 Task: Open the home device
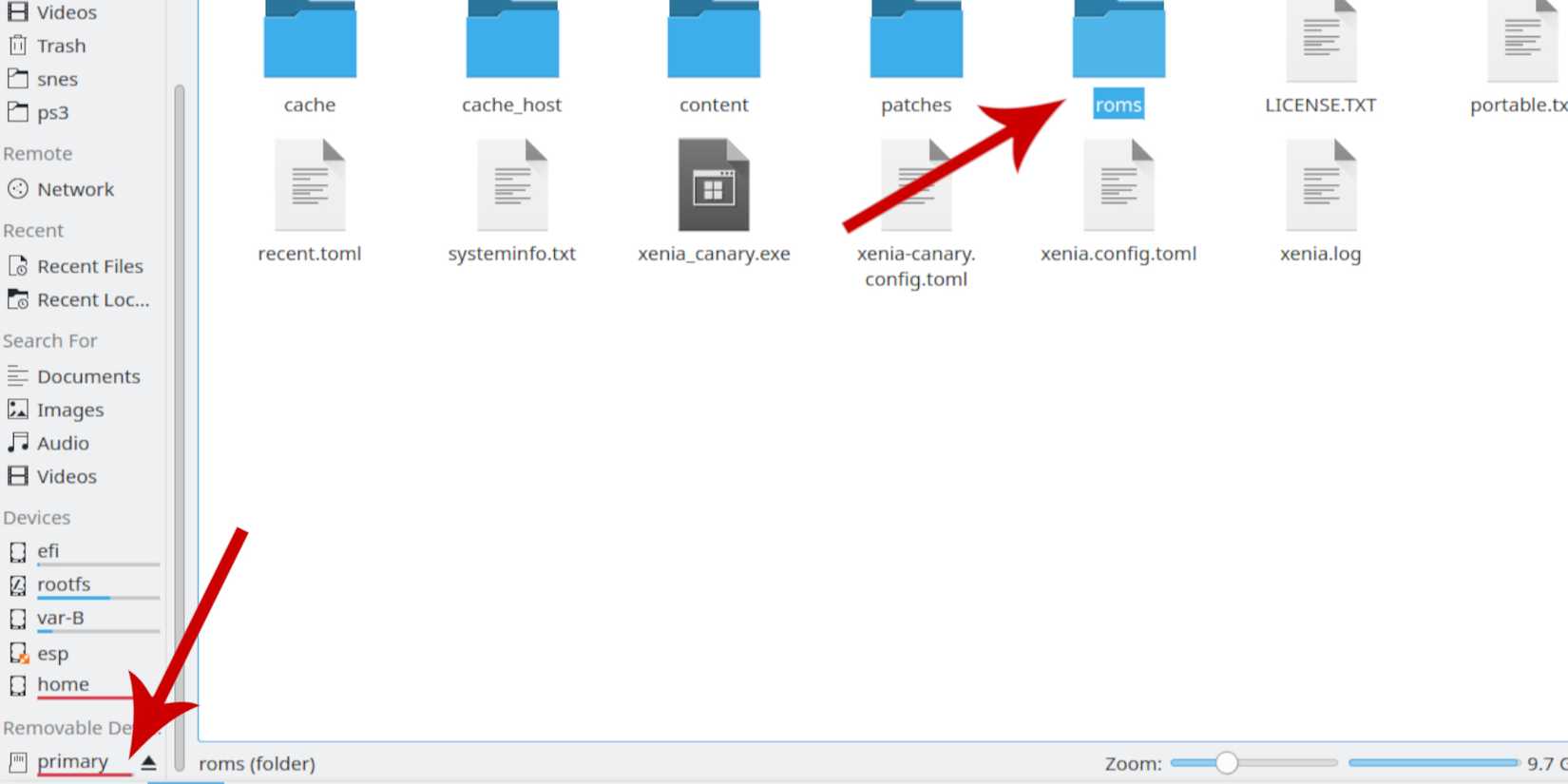[63, 684]
